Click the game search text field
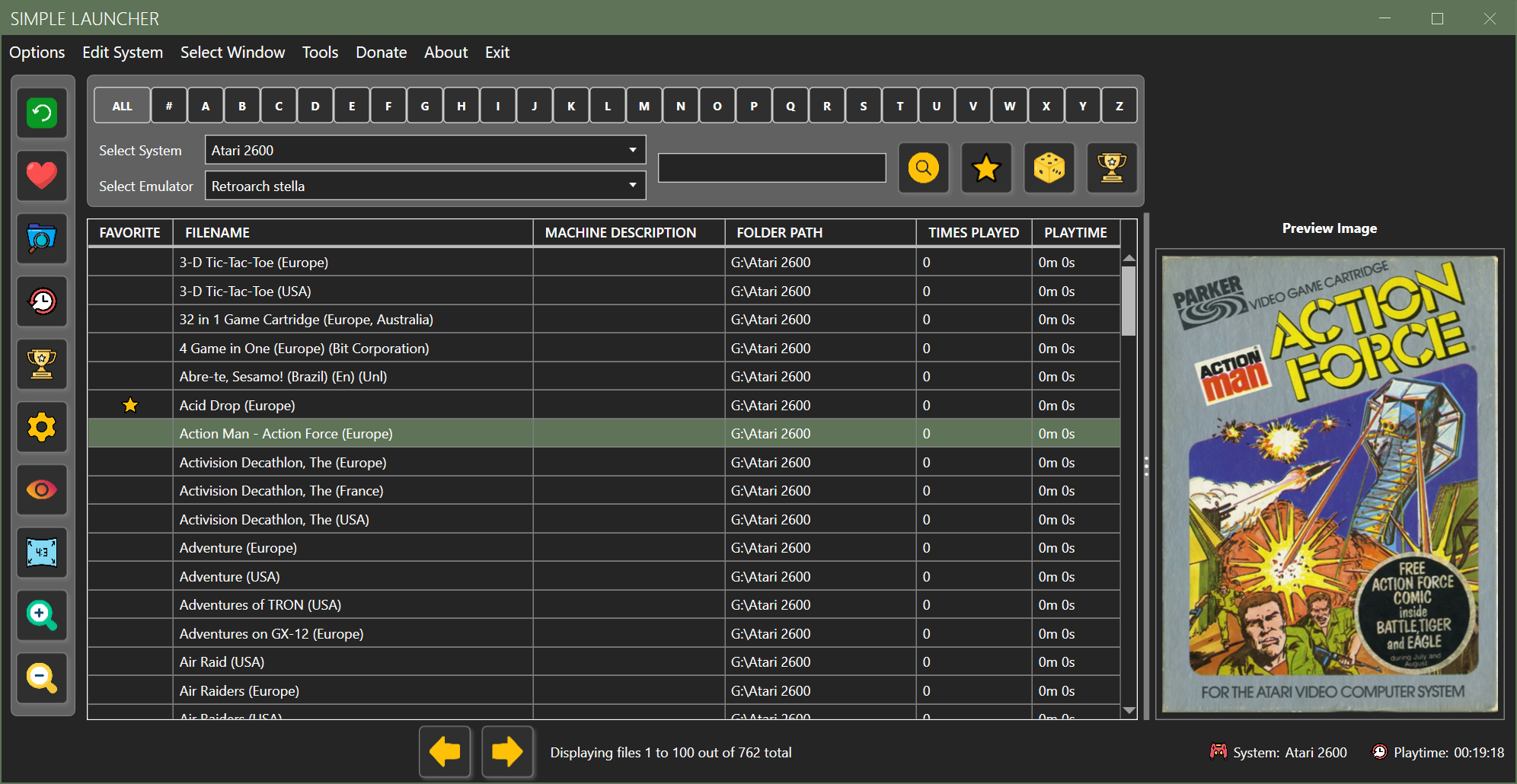This screenshot has width=1517, height=784. 772,167
